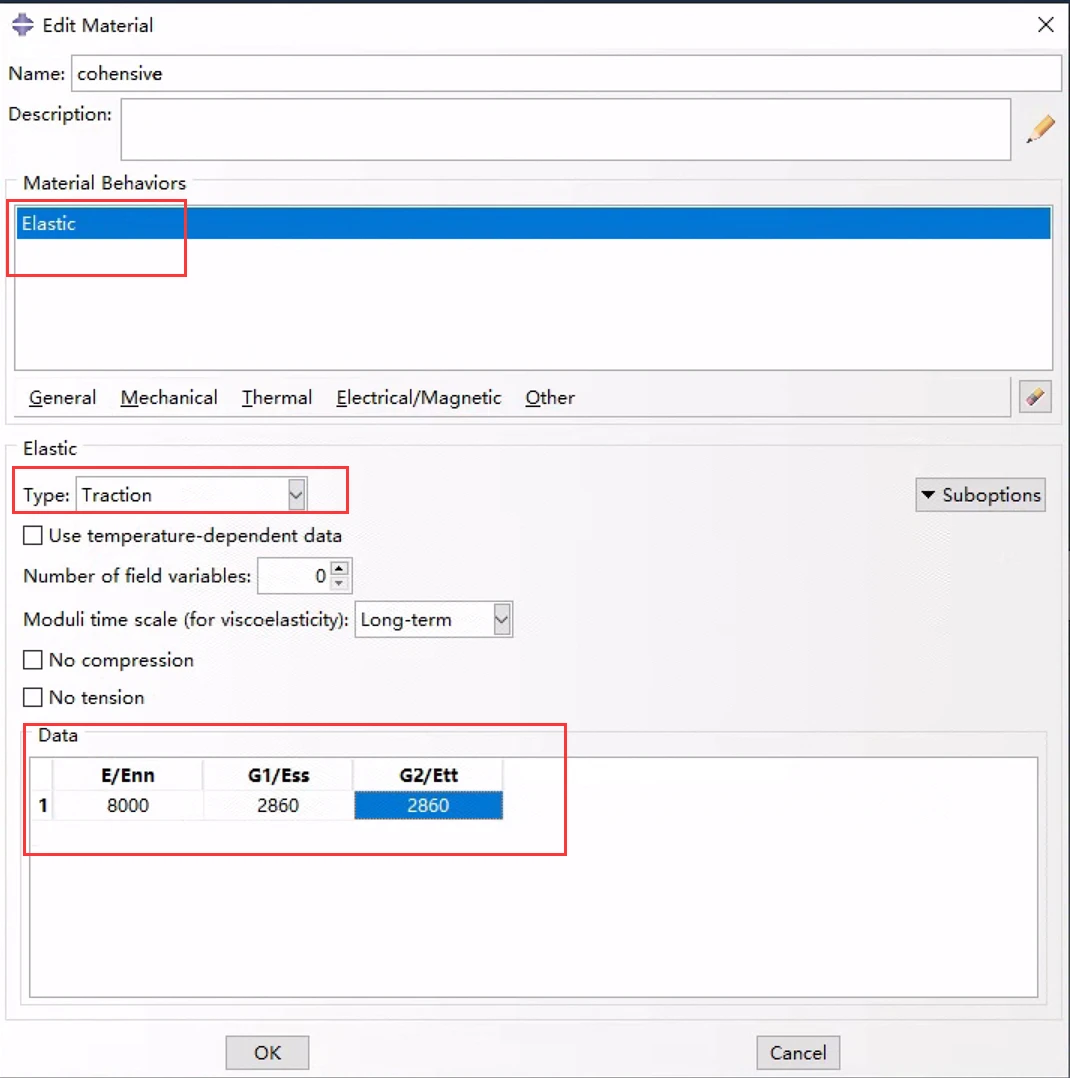Close the Edit Material dialog
Screen dimensions: 1070x1078
[x=1045, y=25]
